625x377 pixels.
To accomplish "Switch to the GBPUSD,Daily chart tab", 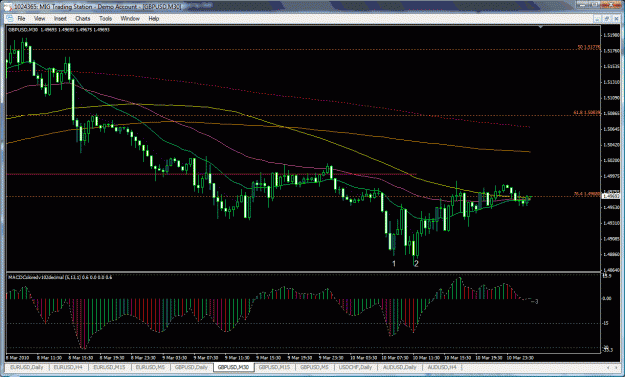I will pyautogui.click(x=191, y=367).
